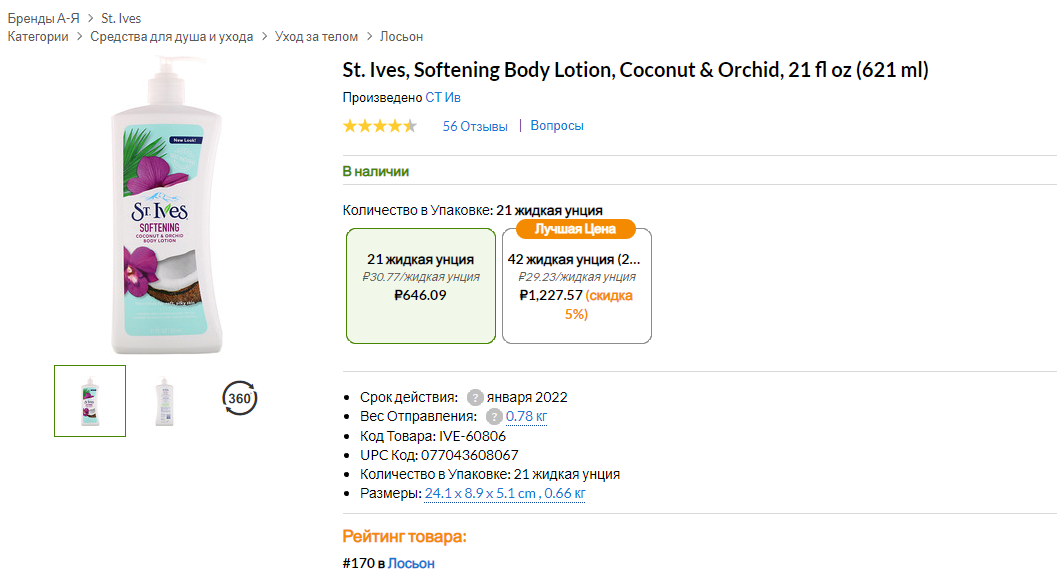Click the shipping weight help question icon

pyautogui.click(x=493, y=416)
